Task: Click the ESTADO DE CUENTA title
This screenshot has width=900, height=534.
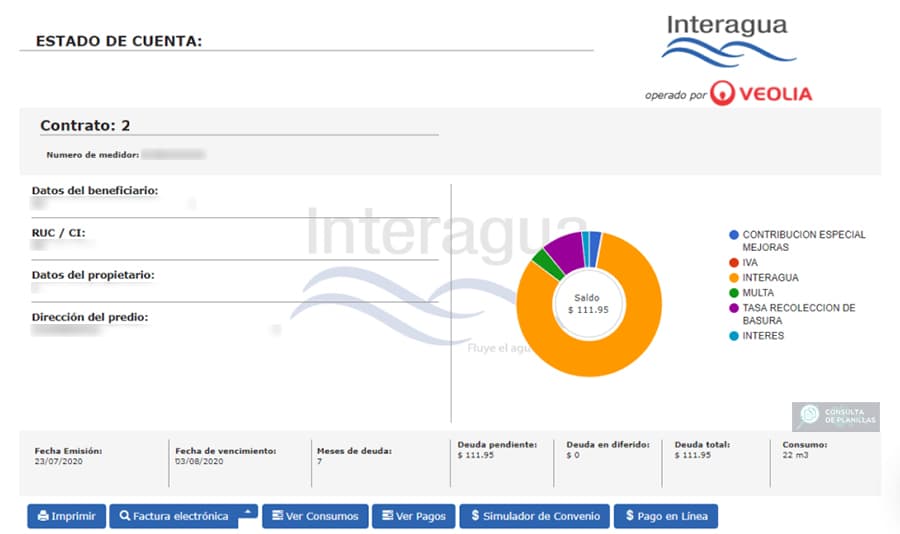Action: (119, 41)
